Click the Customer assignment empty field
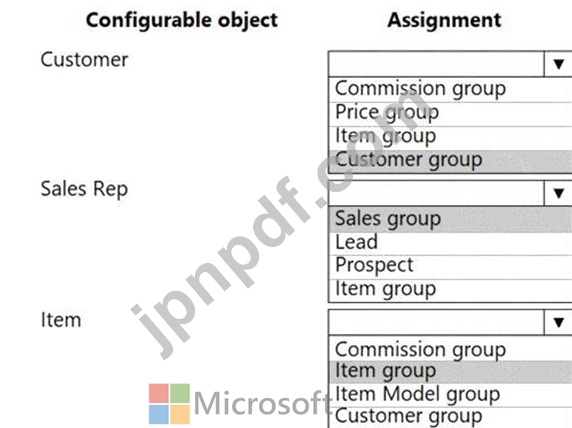The width and height of the screenshot is (572, 428). [x=436, y=64]
